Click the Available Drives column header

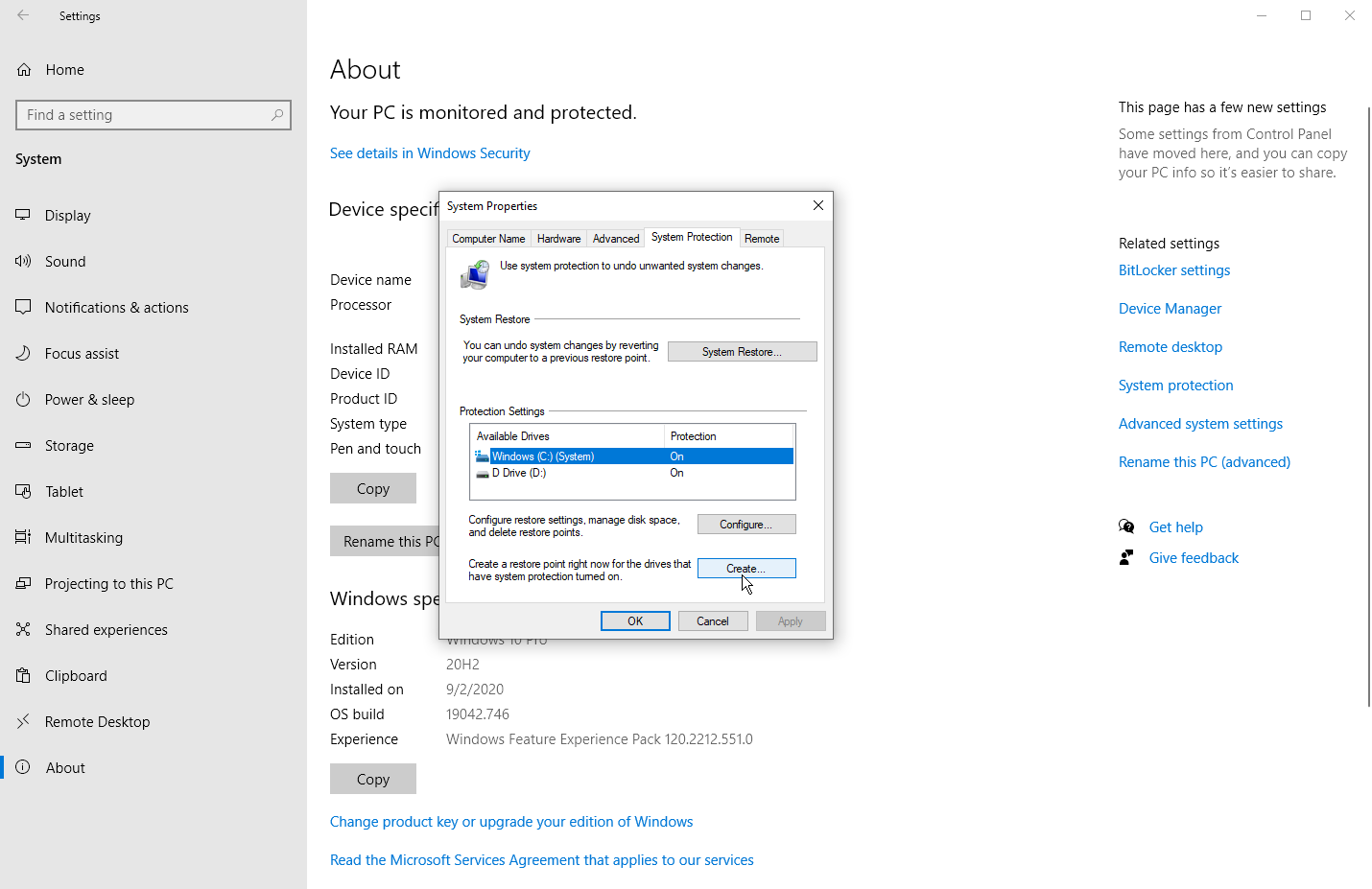click(567, 436)
